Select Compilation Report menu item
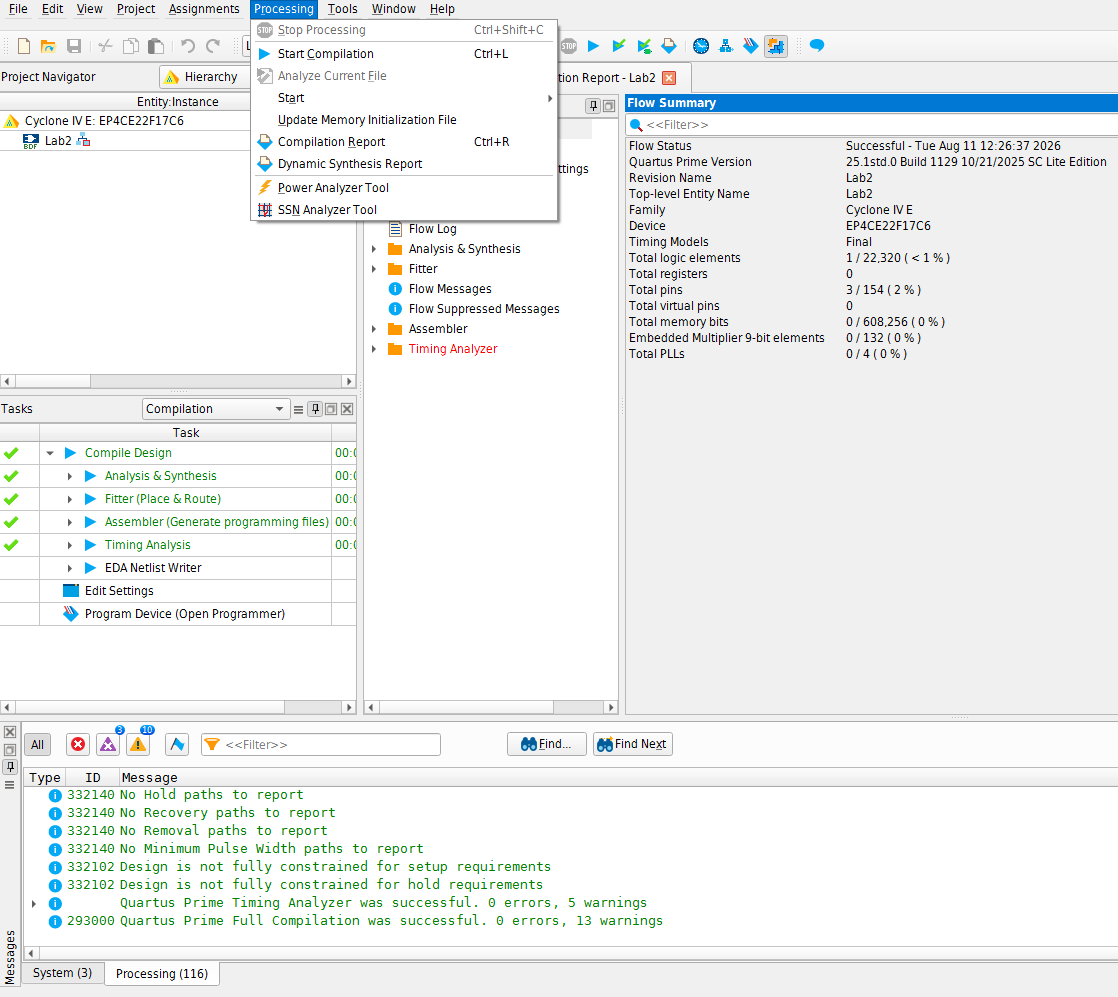Image resolution: width=1118 pixels, height=997 pixels. [404, 142]
